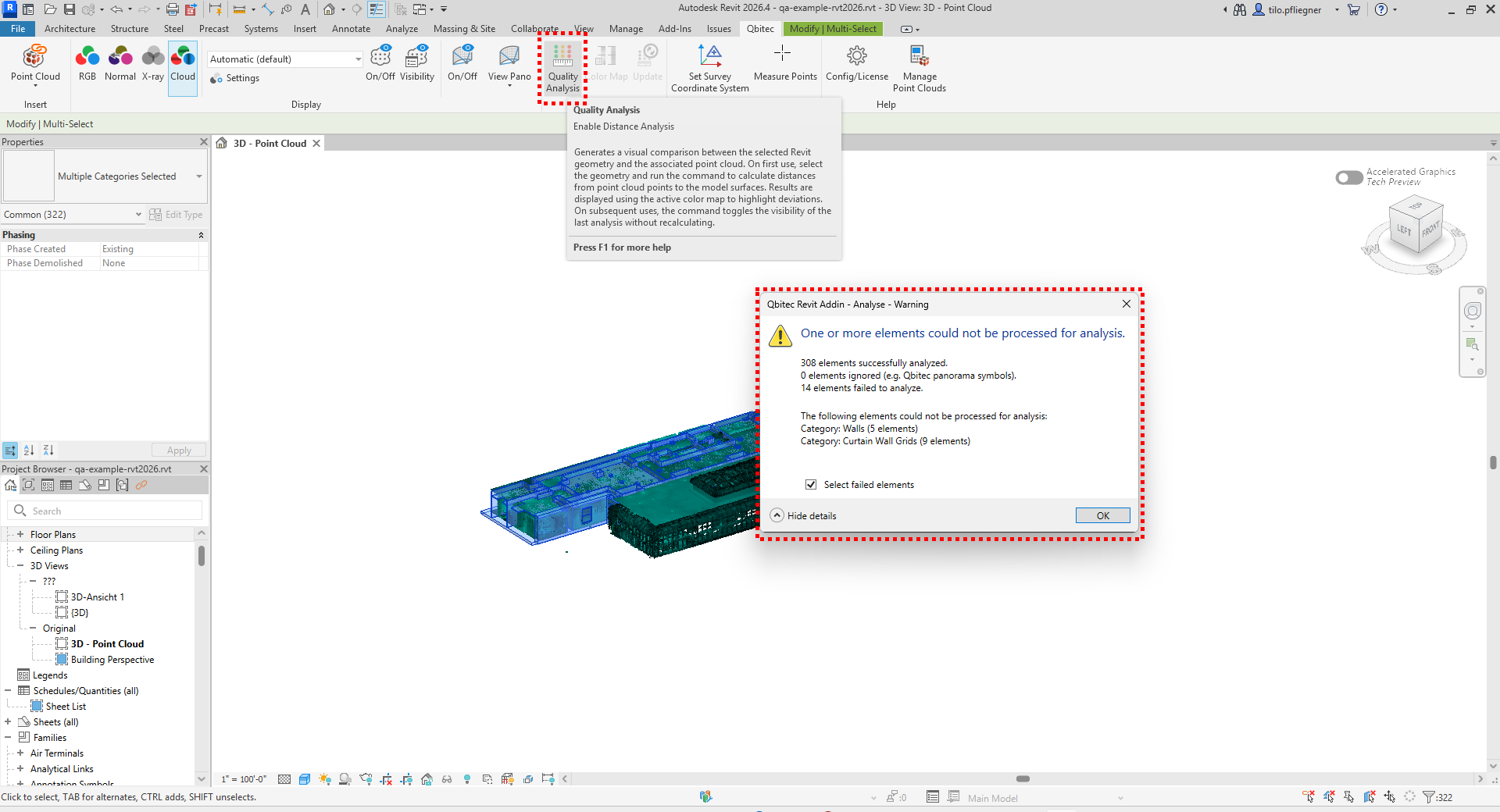The width and height of the screenshot is (1500, 812).
Task: Open Manage Point Clouds
Action: point(920,68)
